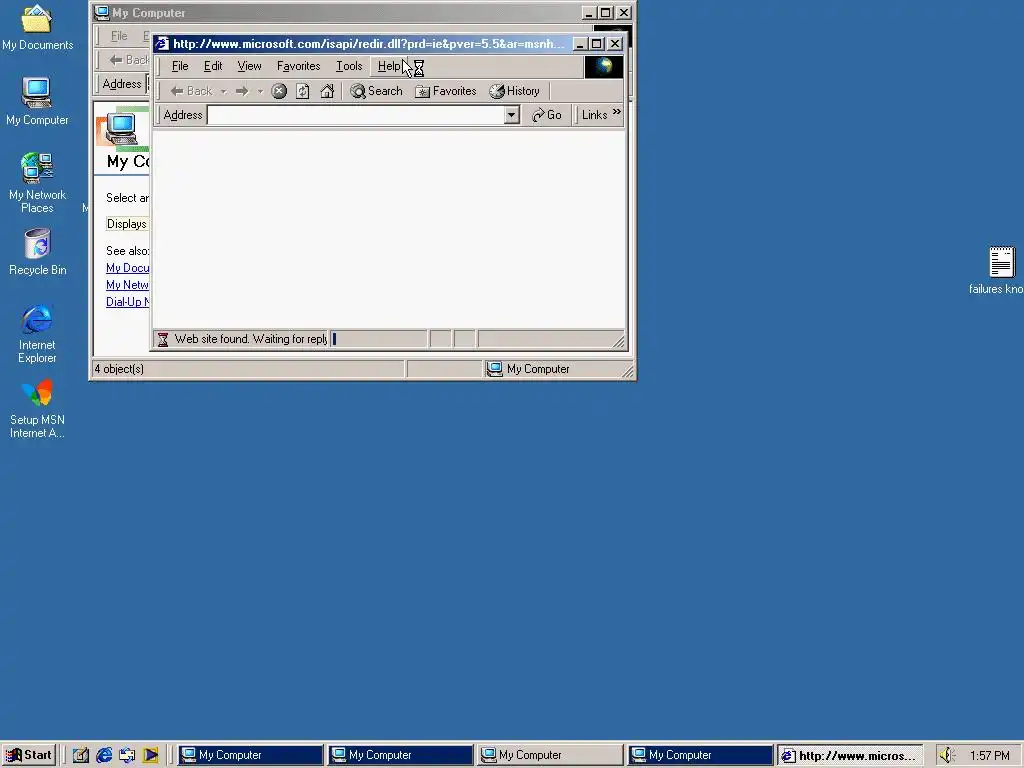
Task: Click the Back button in Internet Explorer
Action: pyautogui.click(x=191, y=91)
